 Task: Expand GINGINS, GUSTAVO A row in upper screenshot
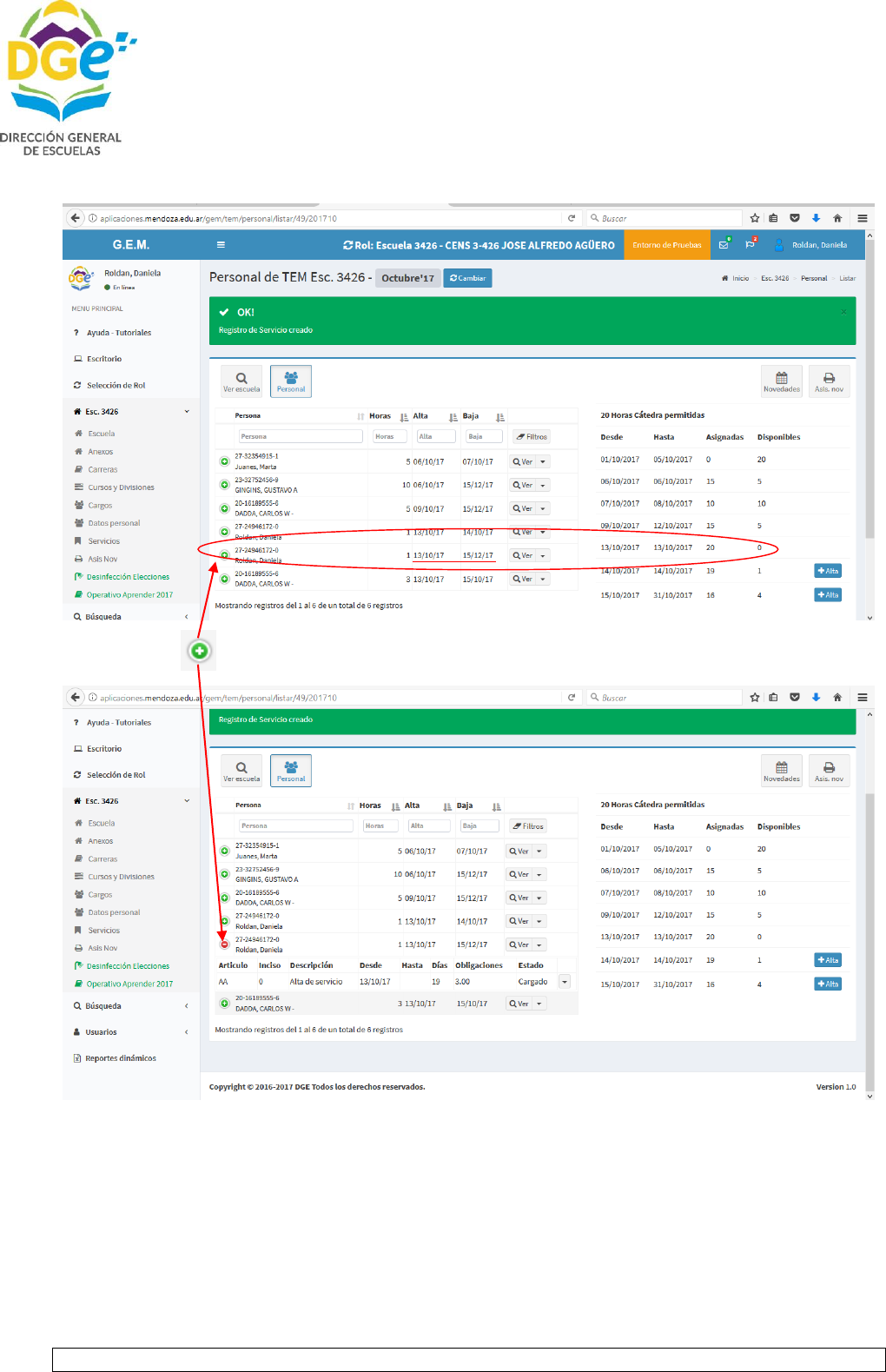click(224, 485)
